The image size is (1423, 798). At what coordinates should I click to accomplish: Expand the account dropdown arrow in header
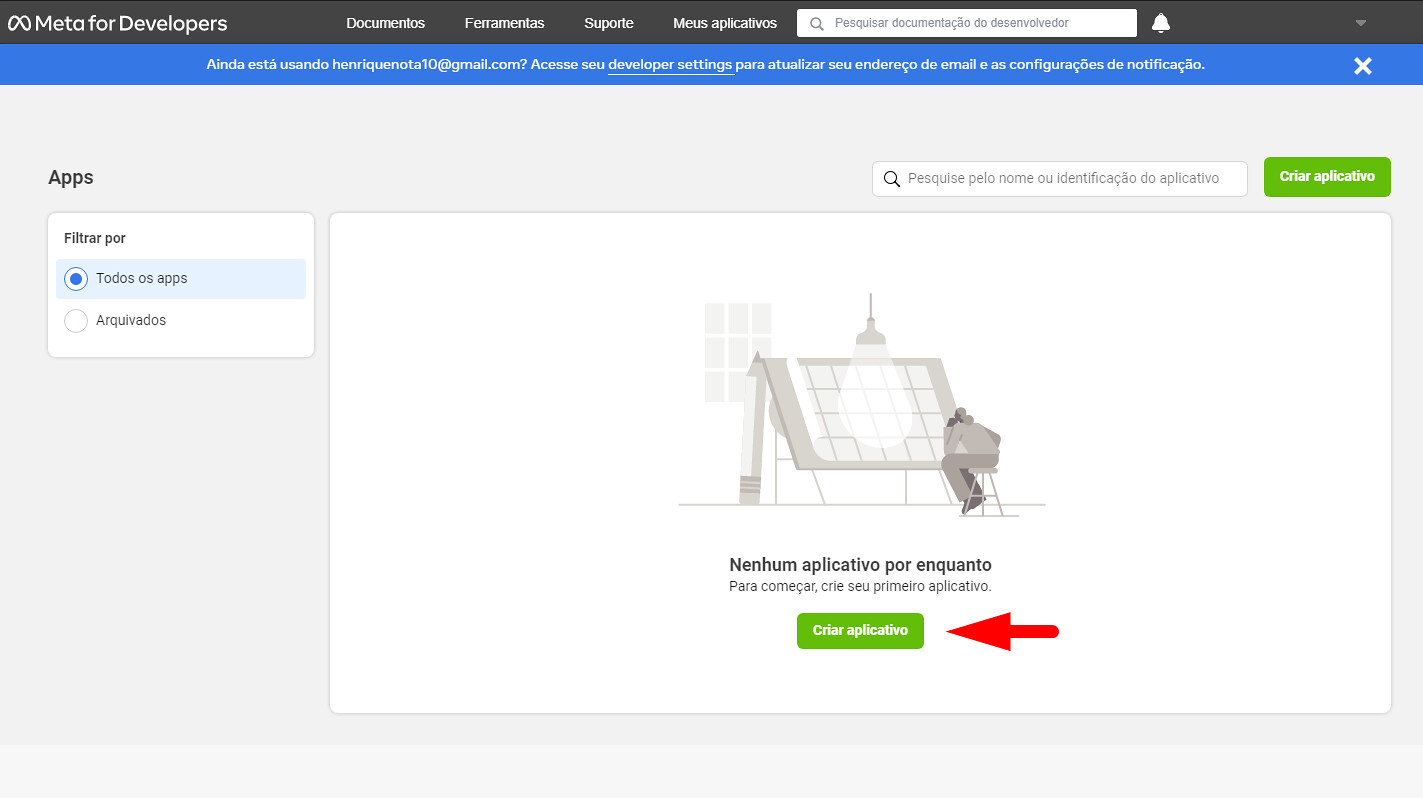[x=1360, y=23]
